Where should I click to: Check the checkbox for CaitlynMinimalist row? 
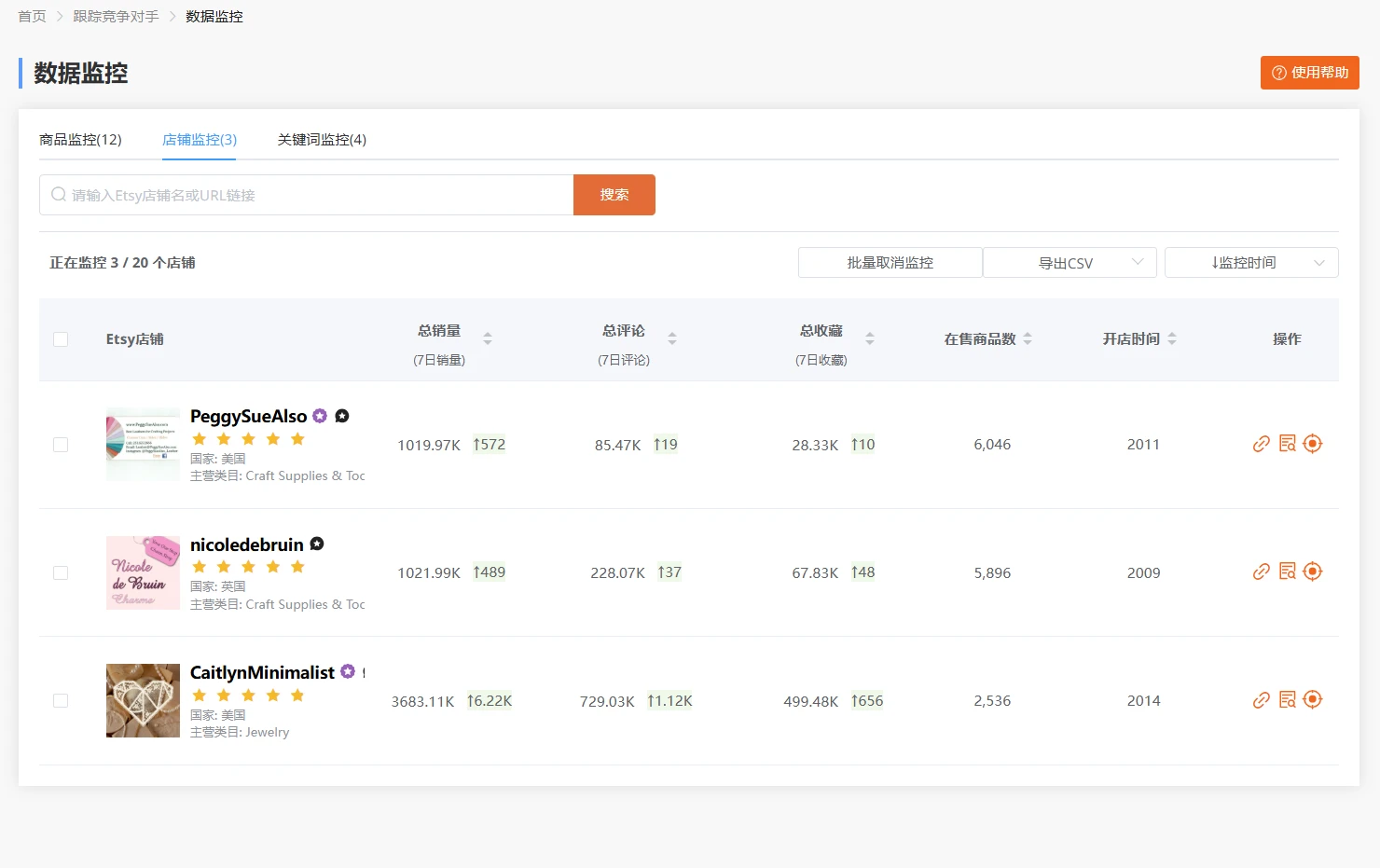coord(61,699)
